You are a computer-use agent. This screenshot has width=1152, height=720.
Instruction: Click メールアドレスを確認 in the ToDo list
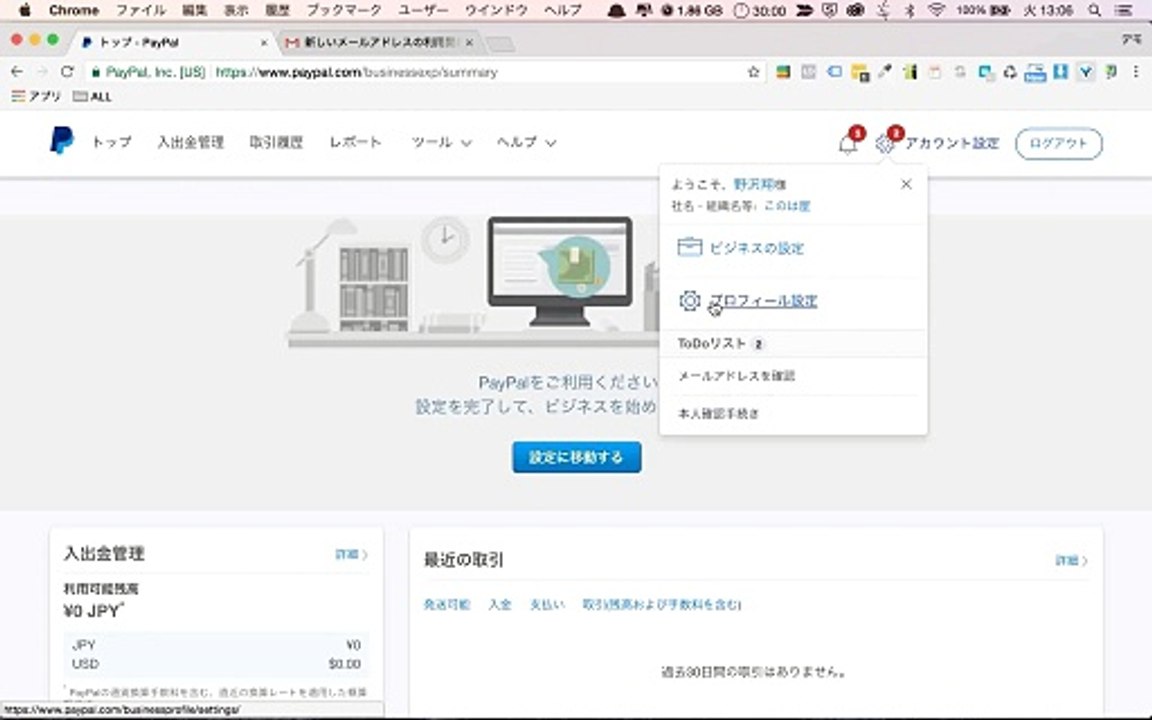click(736, 376)
